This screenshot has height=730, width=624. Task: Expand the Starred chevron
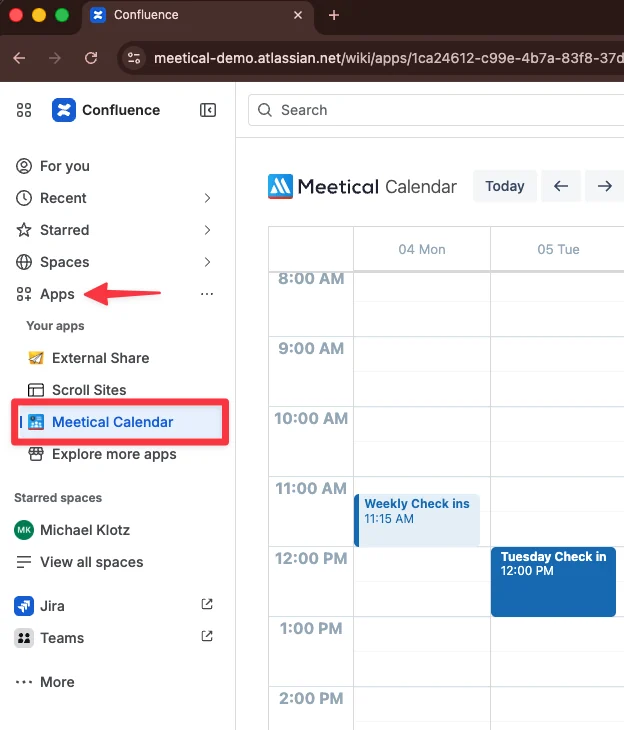coord(207,230)
